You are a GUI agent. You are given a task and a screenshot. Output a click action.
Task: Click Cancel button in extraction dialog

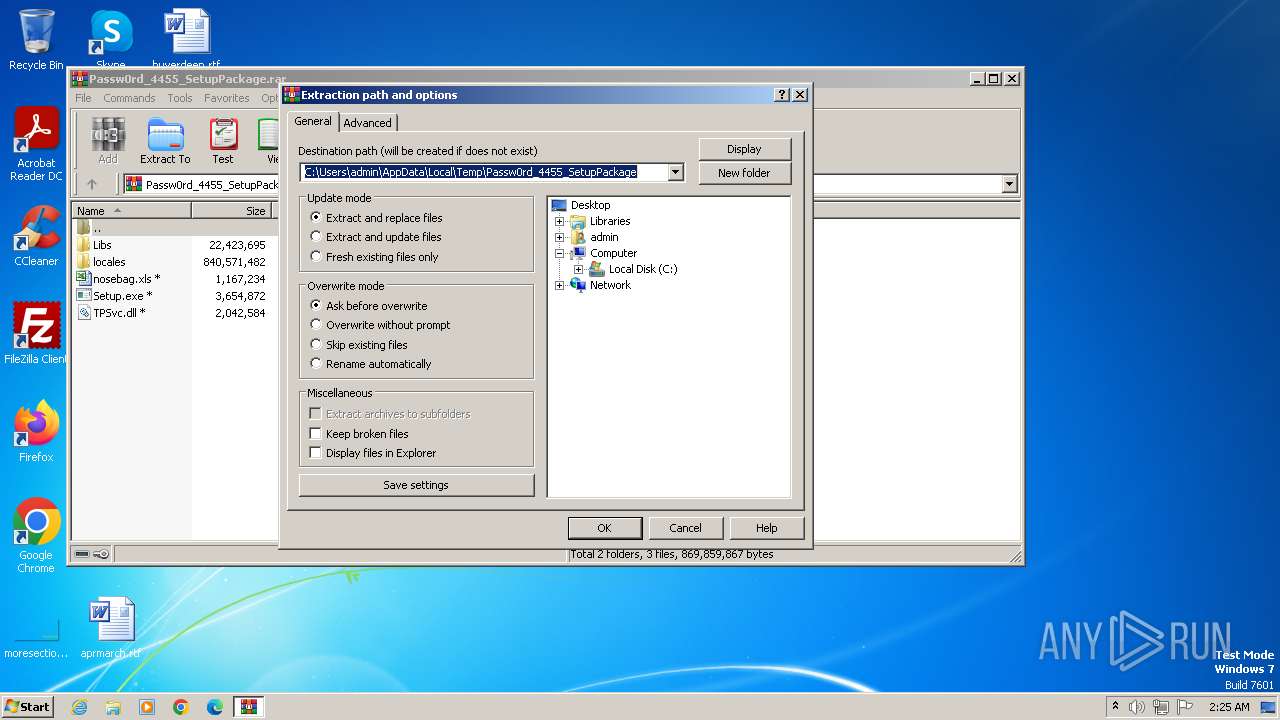coord(685,528)
